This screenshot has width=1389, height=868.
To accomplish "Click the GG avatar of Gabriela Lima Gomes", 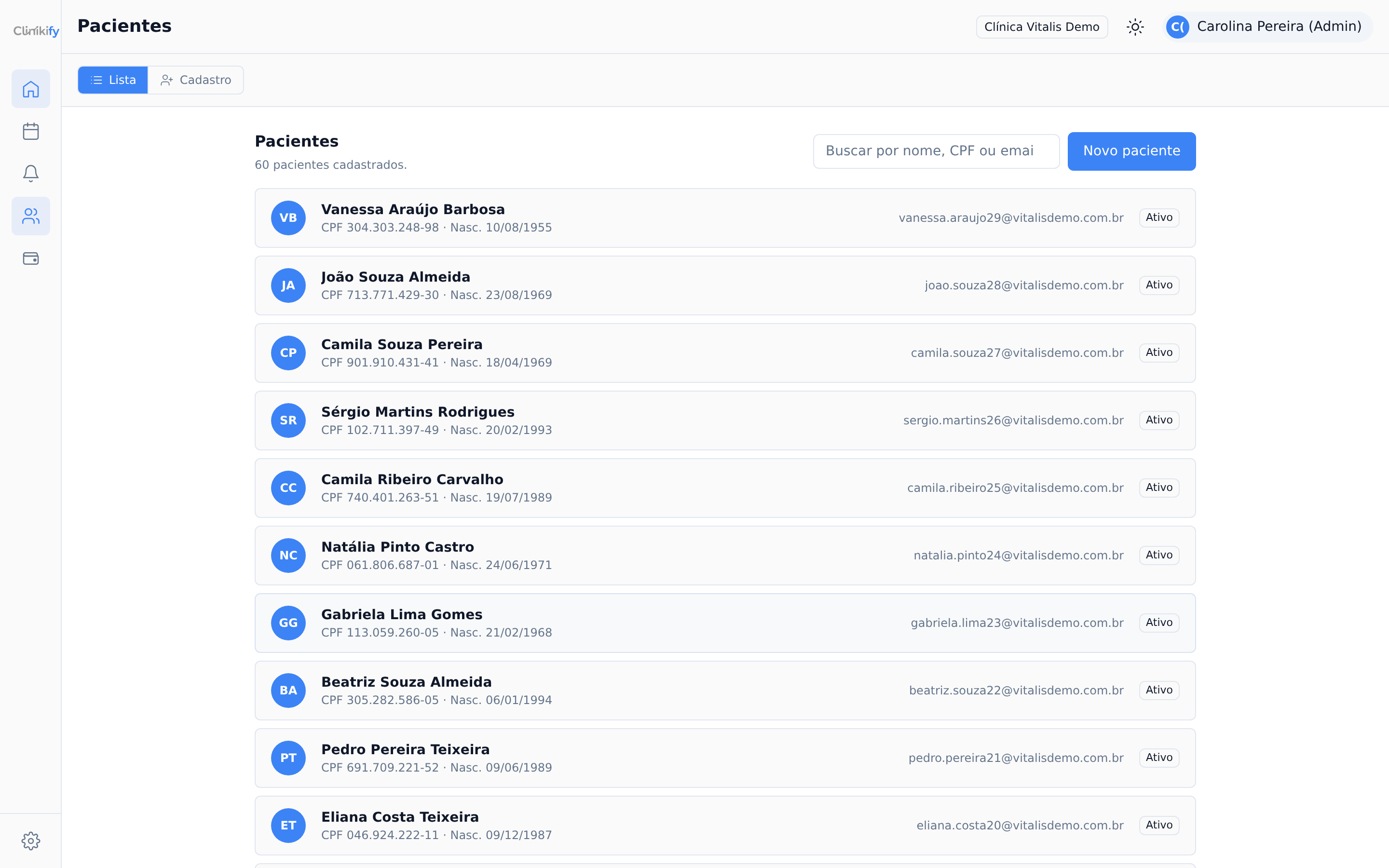I will 288,623.
